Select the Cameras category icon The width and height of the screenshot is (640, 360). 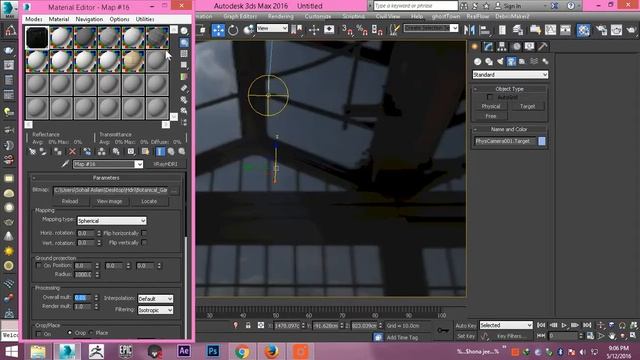click(x=511, y=62)
